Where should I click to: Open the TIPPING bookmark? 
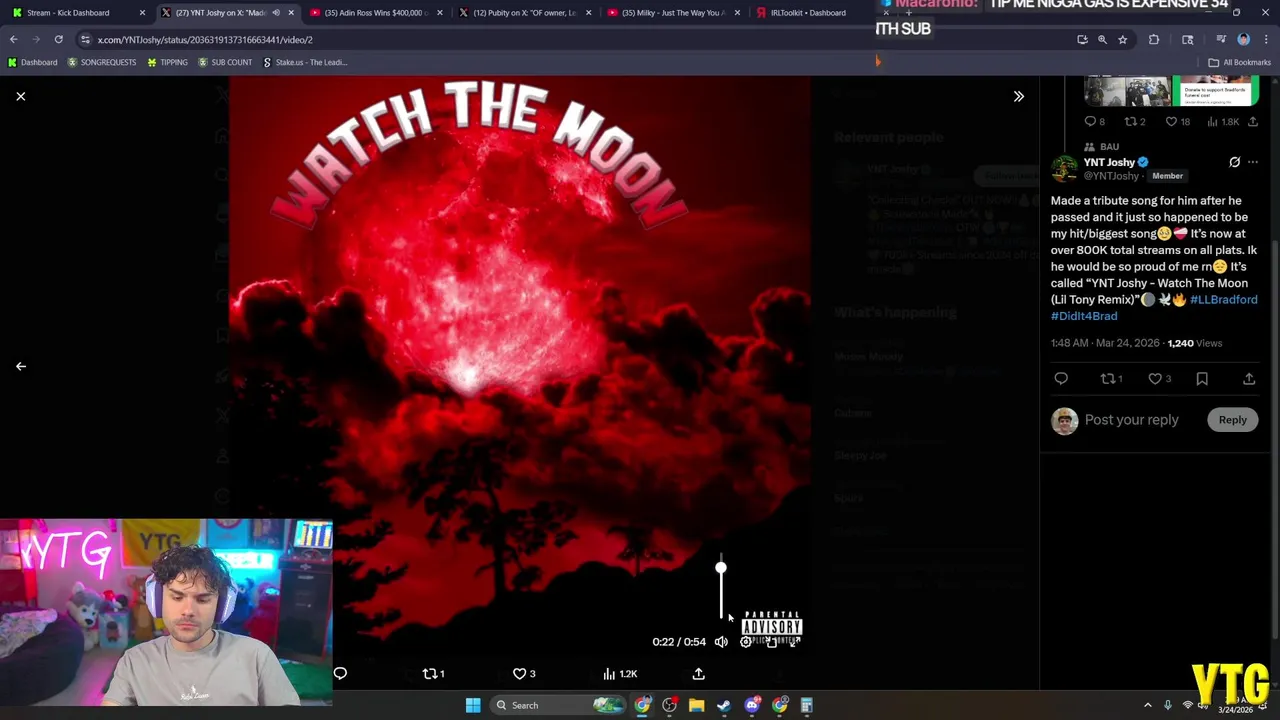167,62
